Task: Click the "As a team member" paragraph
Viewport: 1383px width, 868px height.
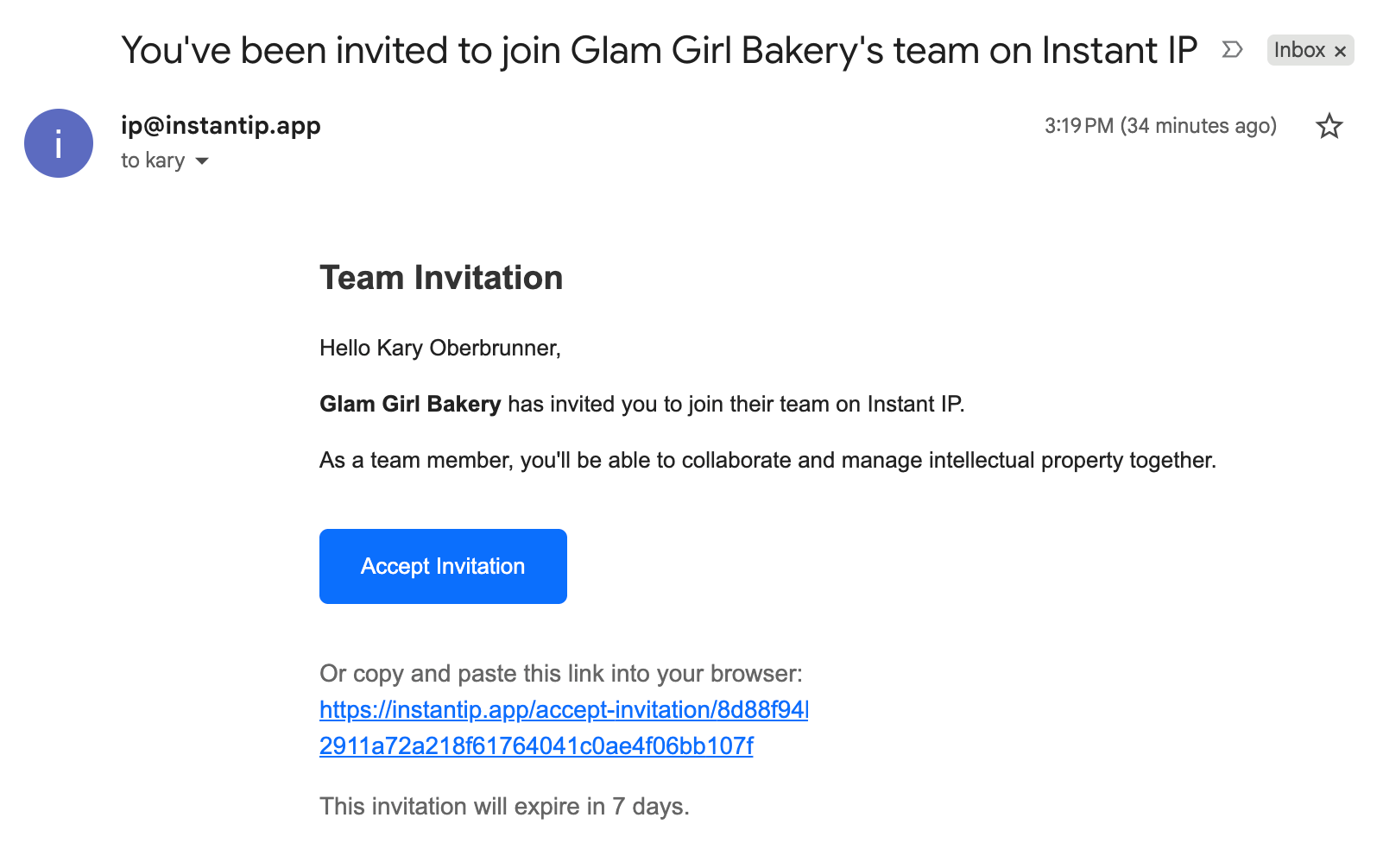Action: [767, 461]
